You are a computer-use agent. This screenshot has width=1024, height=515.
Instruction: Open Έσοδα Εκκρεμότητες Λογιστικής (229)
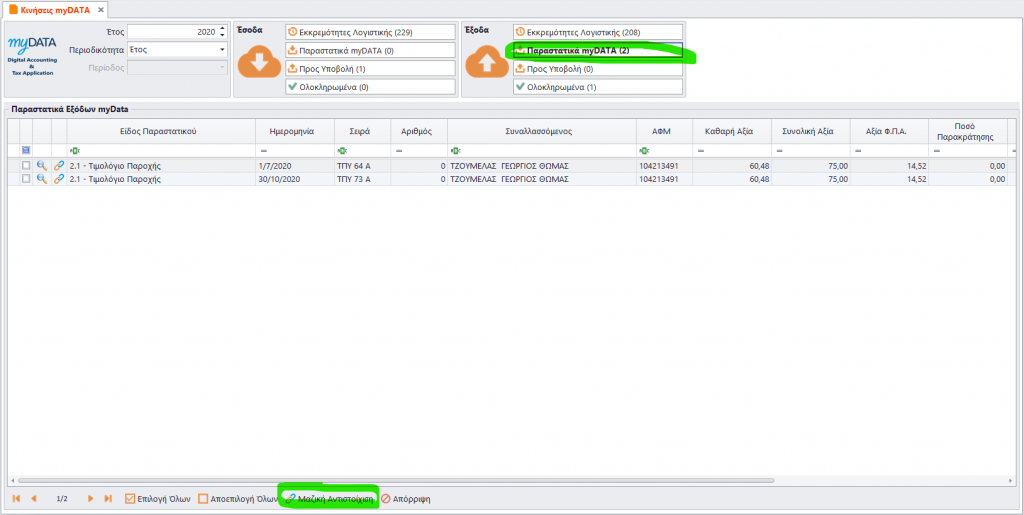coord(370,32)
